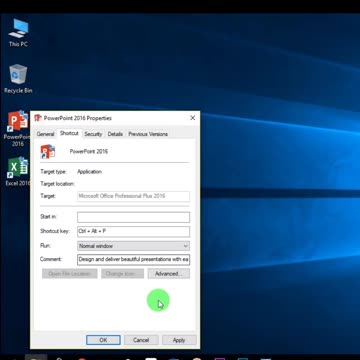This screenshot has width=360, height=360.
Task: Click into the Comment text field
Action: coord(133,259)
